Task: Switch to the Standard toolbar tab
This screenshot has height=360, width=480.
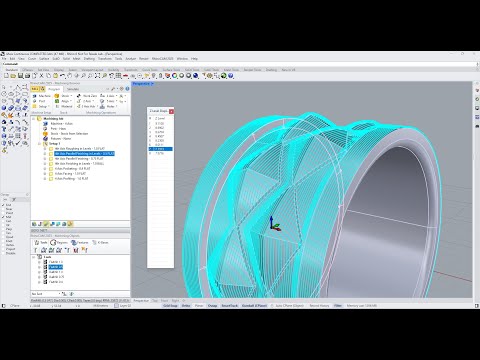Action: click(12, 70)
